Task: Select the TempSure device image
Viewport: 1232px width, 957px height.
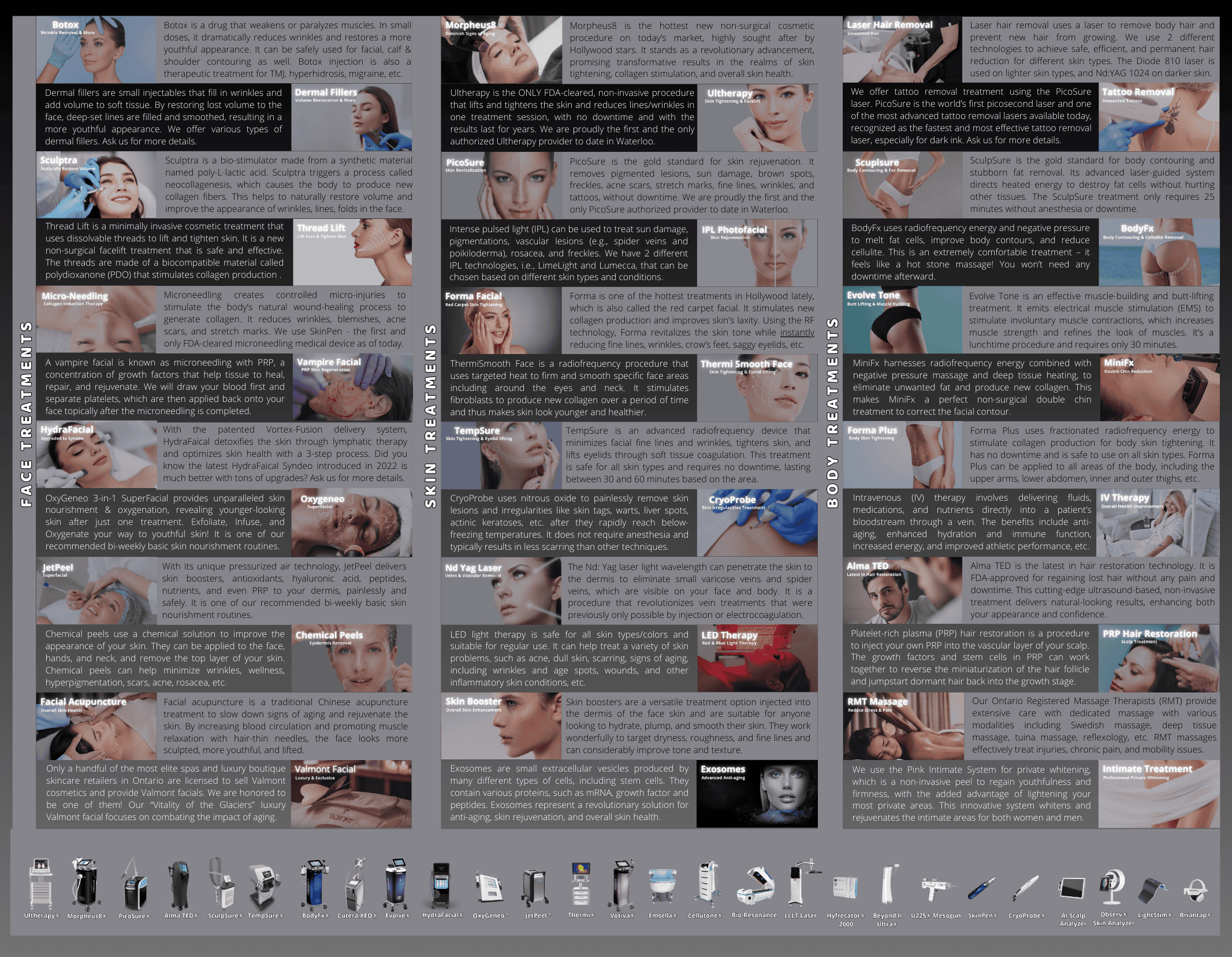Action: tap(265, 887)
